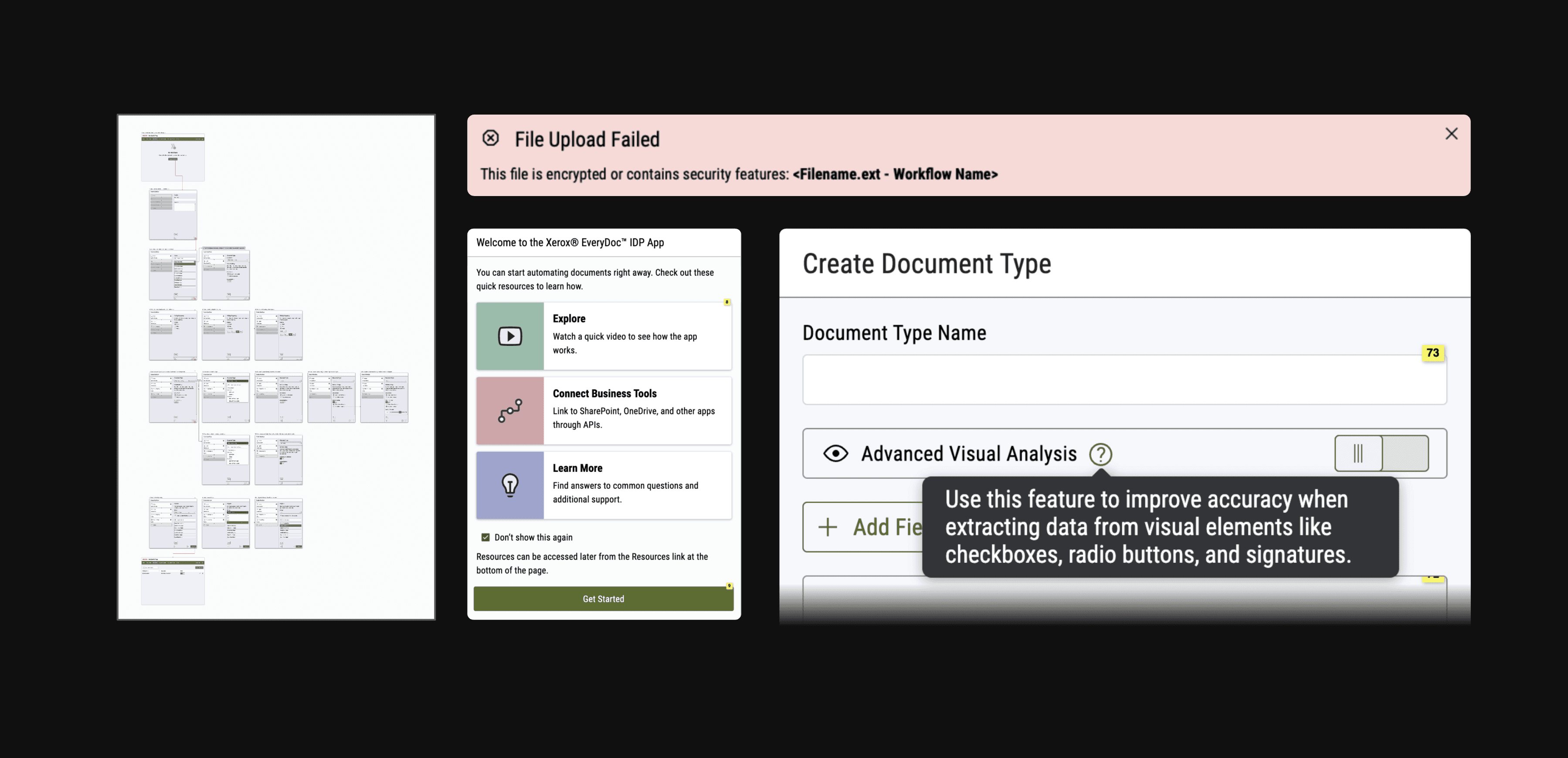Uncheck Don't show this again
Viewport: 1568px width, 758px height.
(485, 537)
